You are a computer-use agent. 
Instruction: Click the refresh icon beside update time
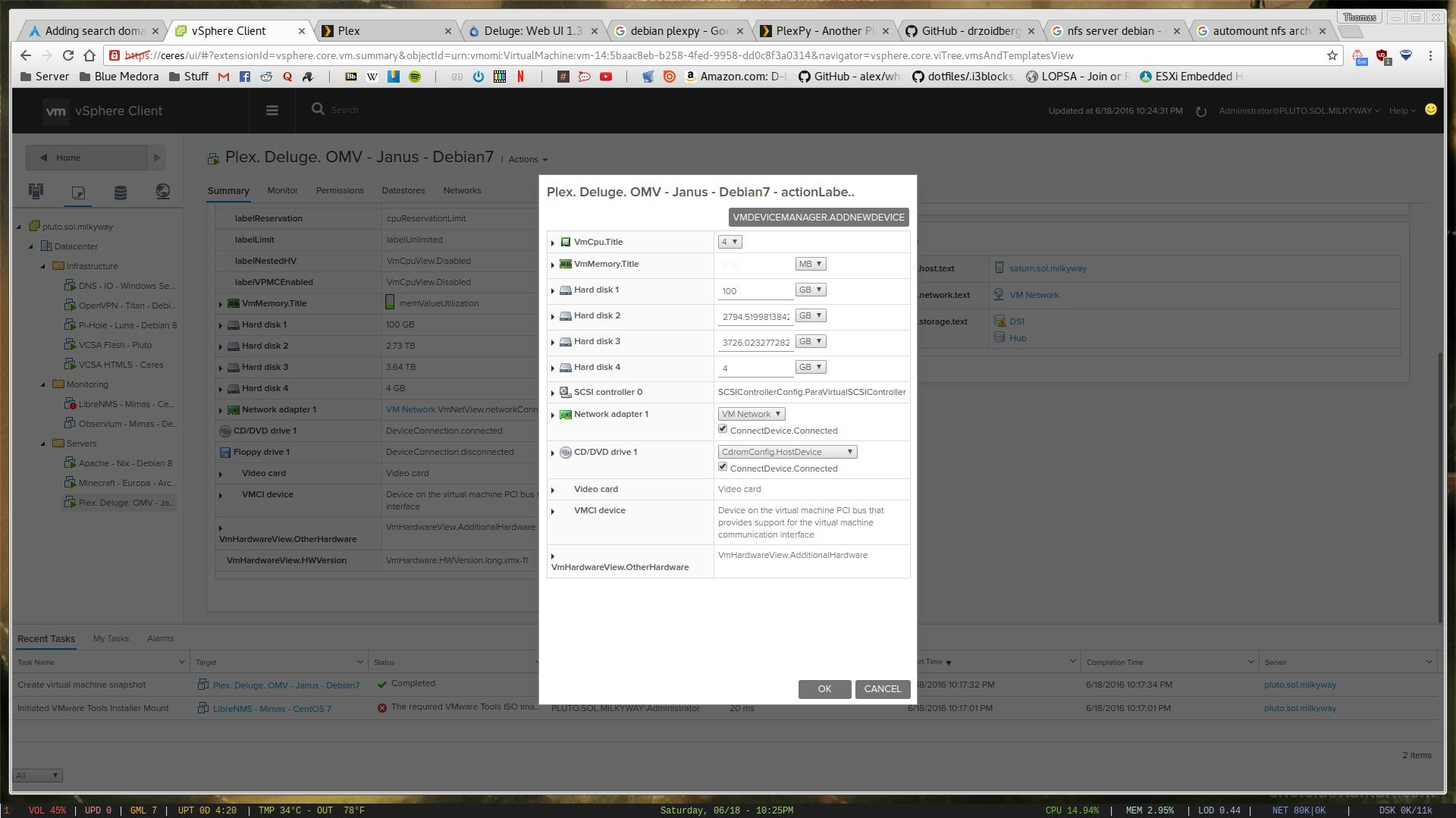point(1201,111)
